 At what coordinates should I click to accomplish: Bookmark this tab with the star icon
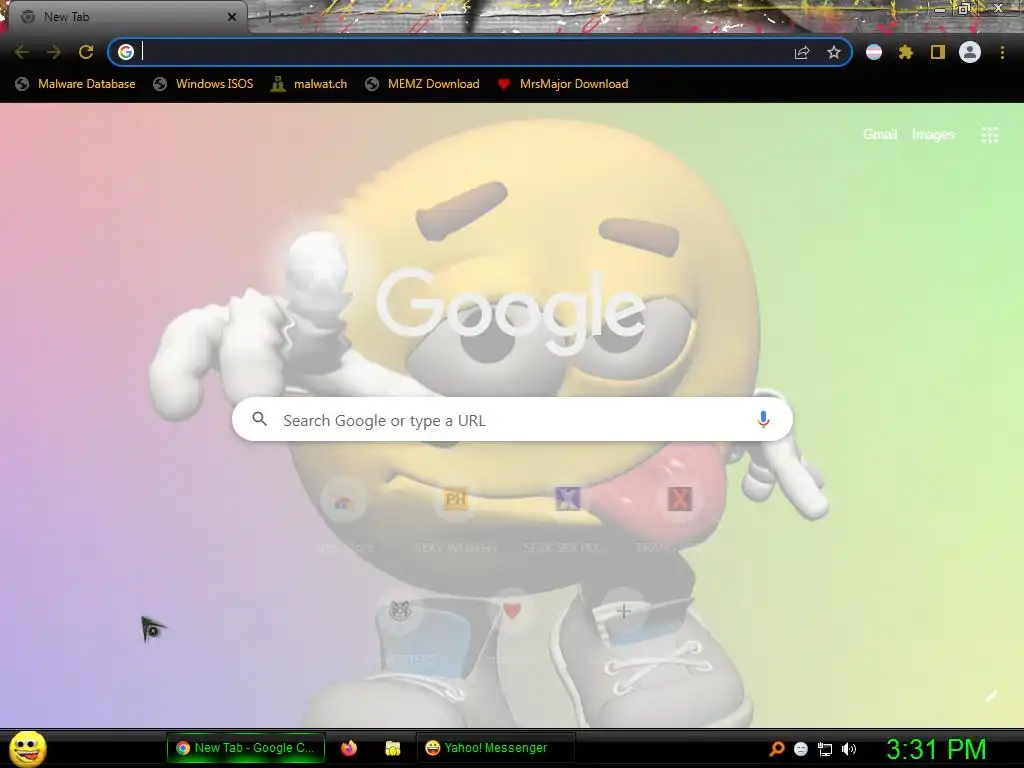(834, 52)
